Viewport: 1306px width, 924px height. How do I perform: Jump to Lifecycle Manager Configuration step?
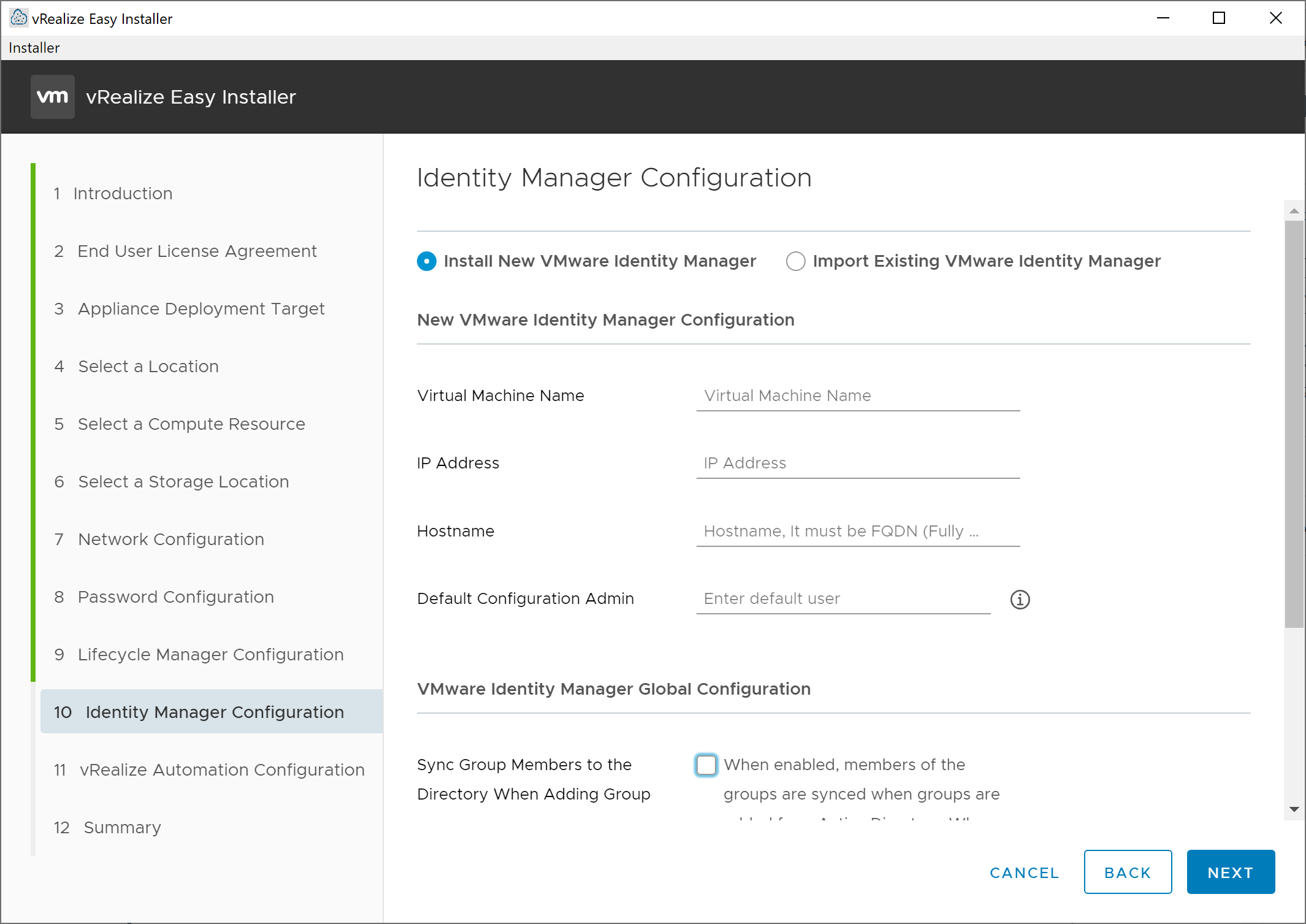(x=210, y=654)
